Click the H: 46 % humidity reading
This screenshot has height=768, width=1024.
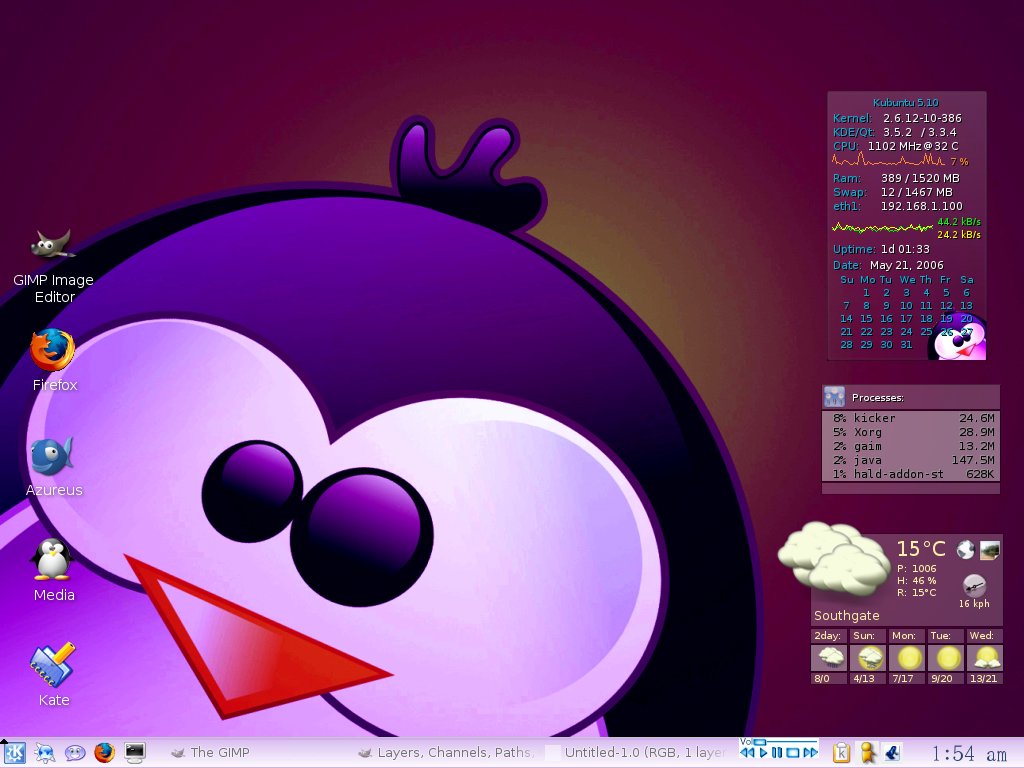916,581
